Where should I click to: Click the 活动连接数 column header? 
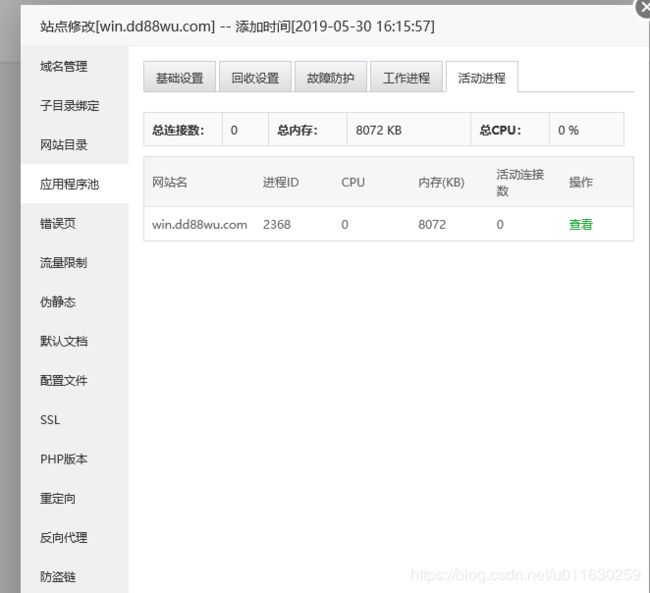(520, 182)
